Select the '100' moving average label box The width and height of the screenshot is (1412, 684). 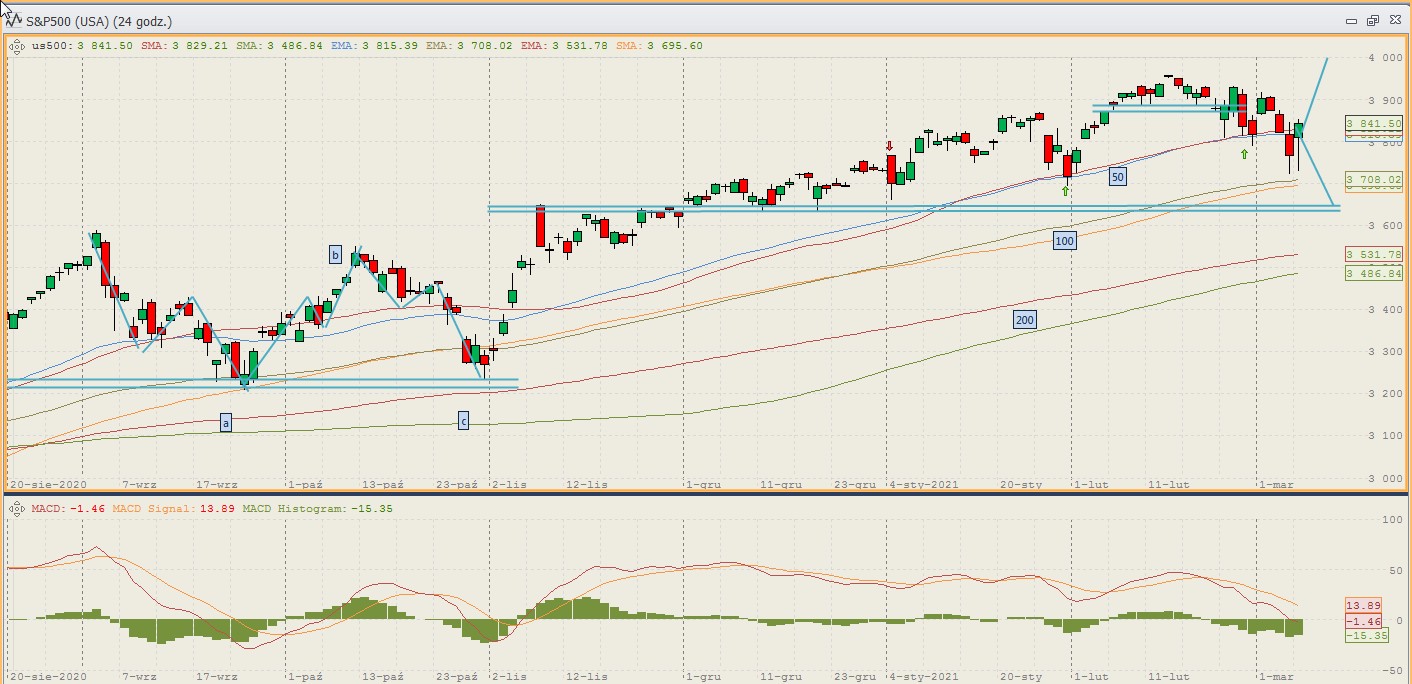(x=1064, y=241)
